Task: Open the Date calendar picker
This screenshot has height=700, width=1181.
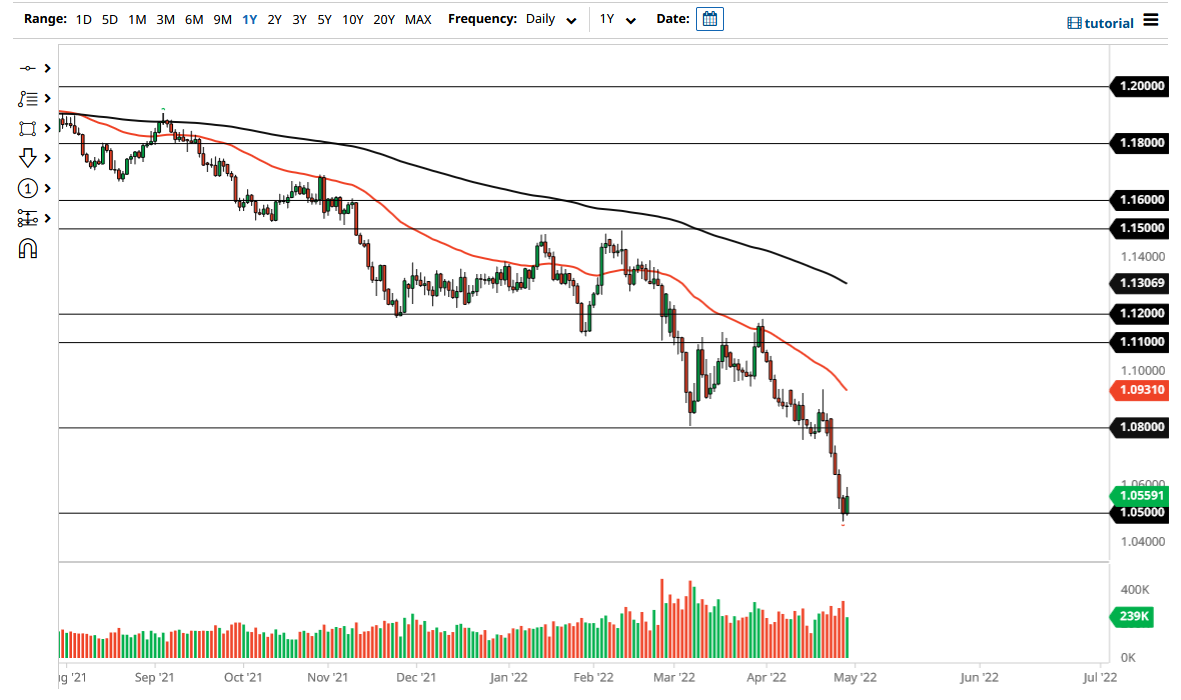Action: [x=709, y=18]
